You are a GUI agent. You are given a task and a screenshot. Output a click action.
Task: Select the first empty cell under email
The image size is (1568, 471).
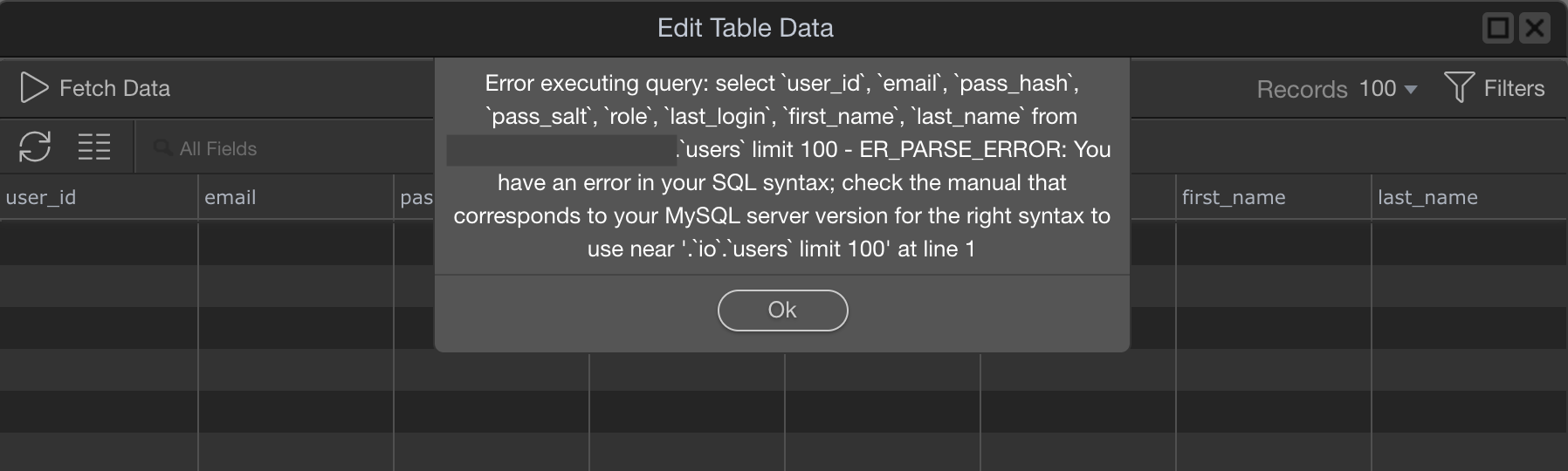tap(295, 244)
